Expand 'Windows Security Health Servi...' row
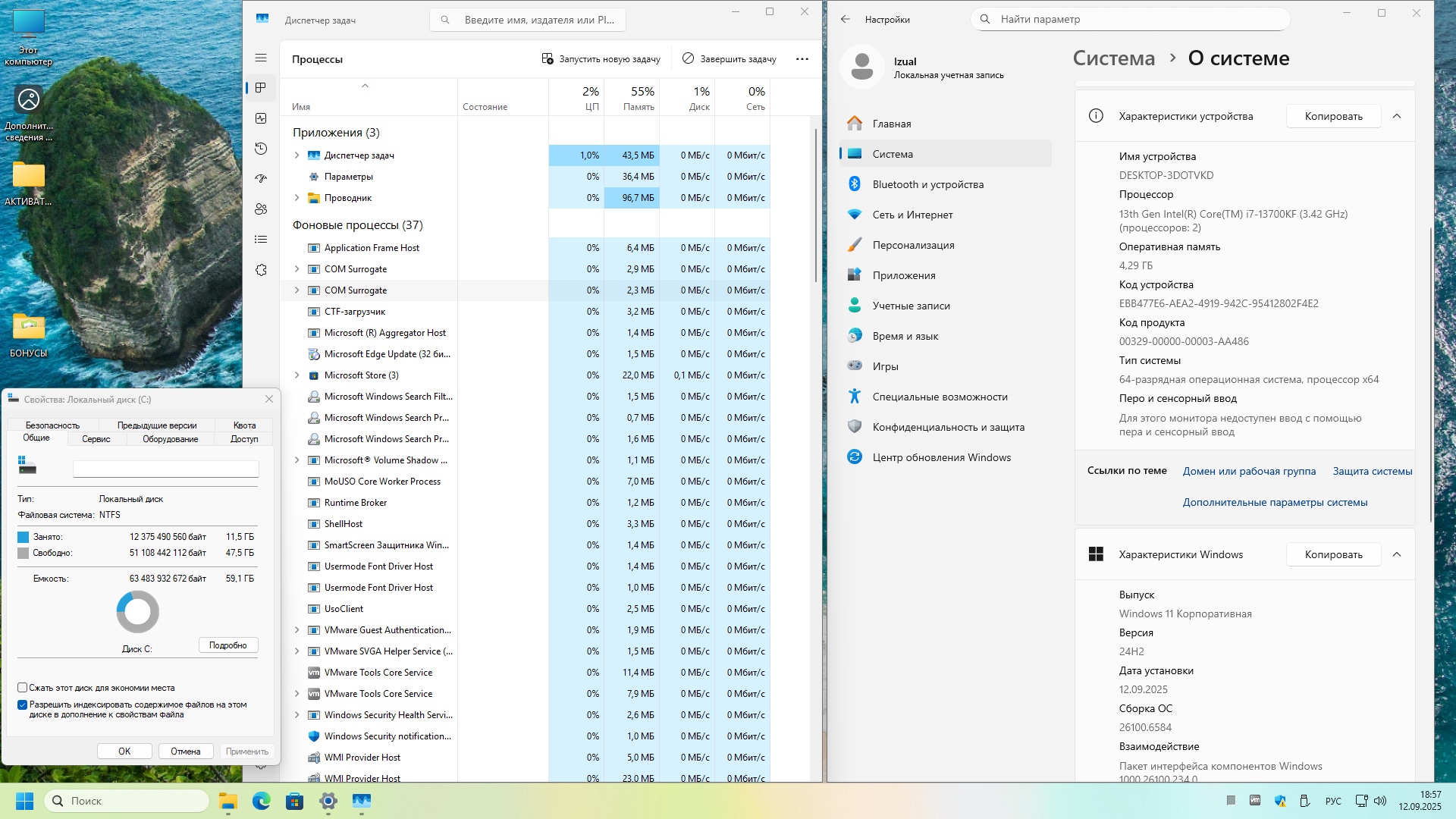 click(x=297, y=715)
